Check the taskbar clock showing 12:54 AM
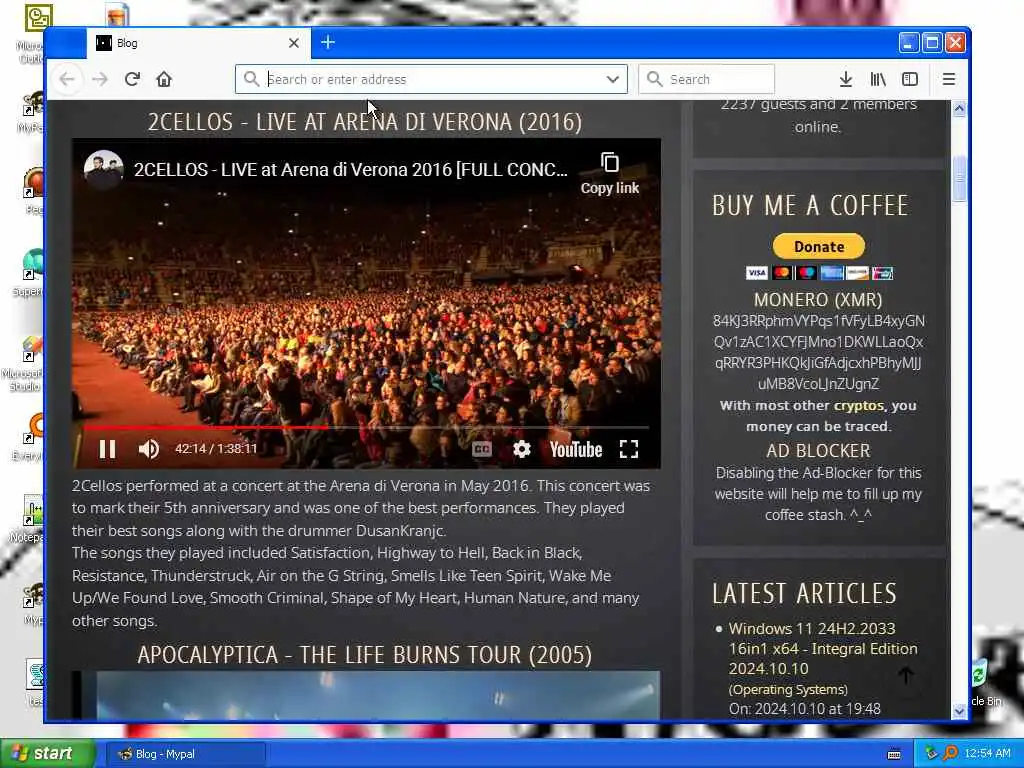 pos(987,754)
